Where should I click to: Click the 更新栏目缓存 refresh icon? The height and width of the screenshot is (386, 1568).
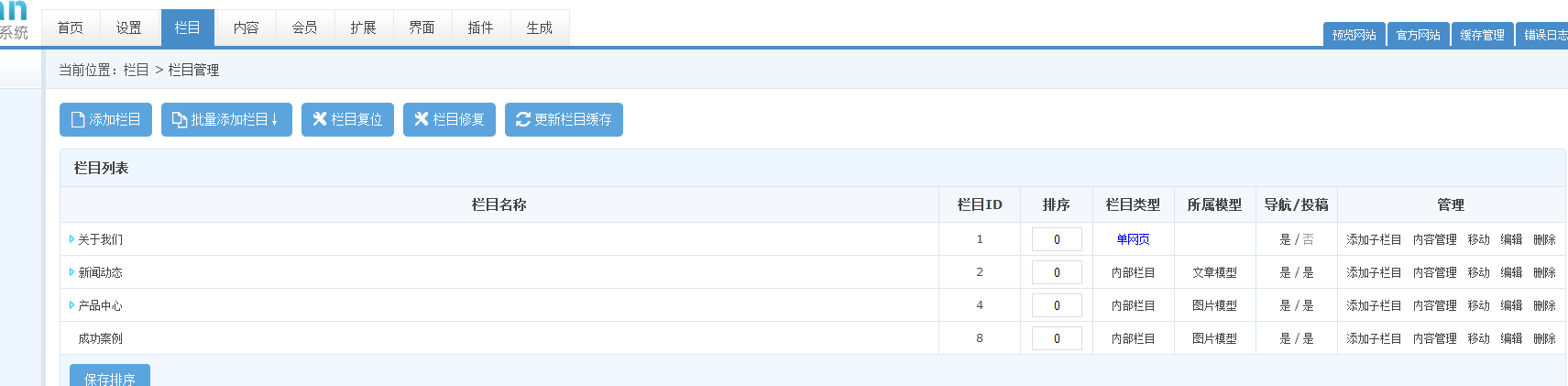(x=523, y=120)
